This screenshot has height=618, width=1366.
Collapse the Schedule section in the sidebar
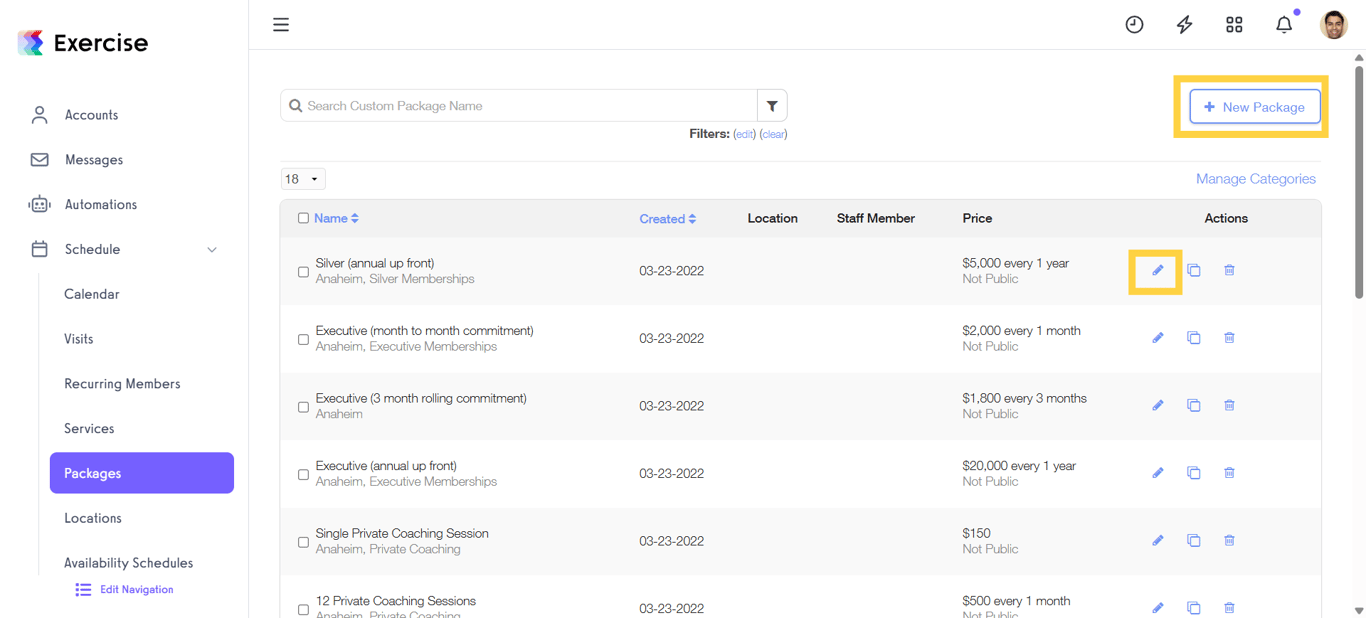coord(211,249)
